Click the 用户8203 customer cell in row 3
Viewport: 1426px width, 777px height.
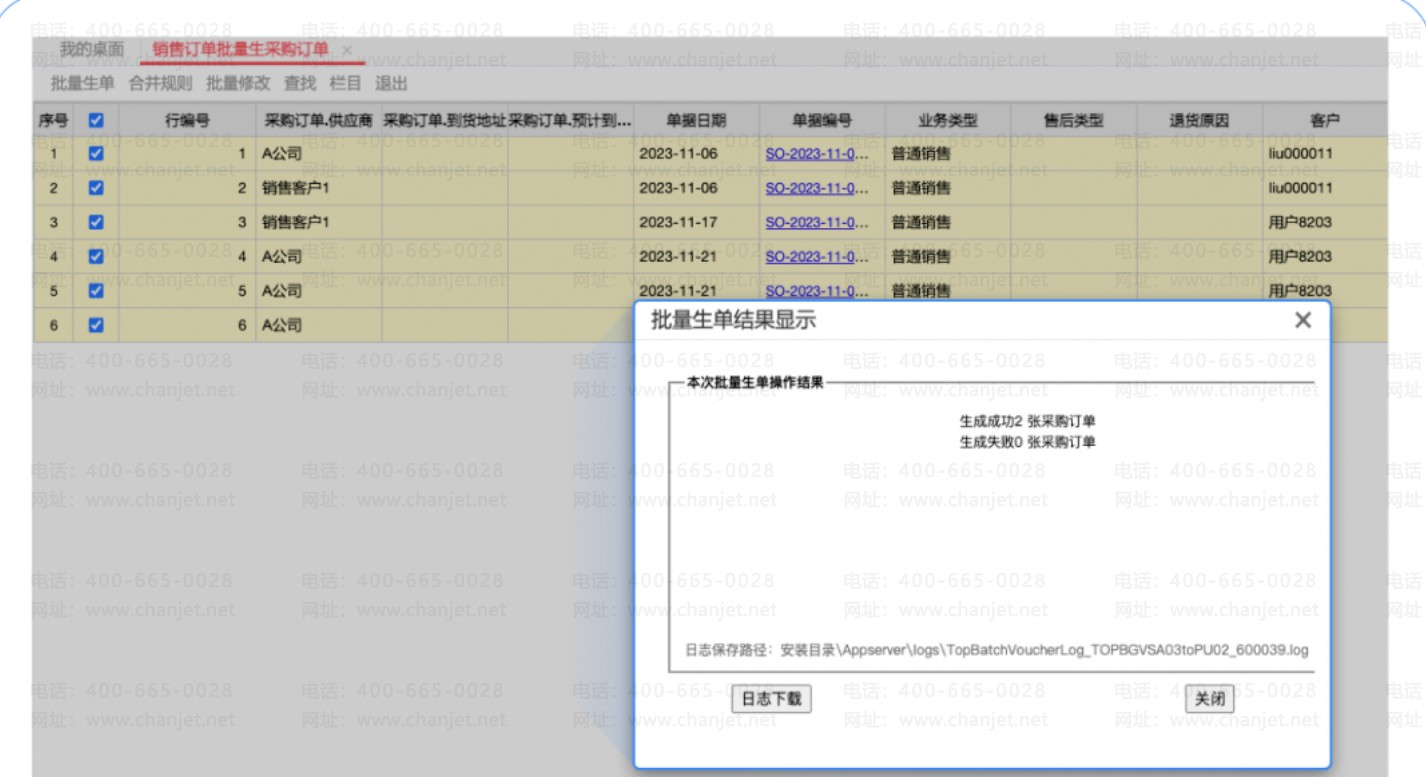[x=1325, y=222]
